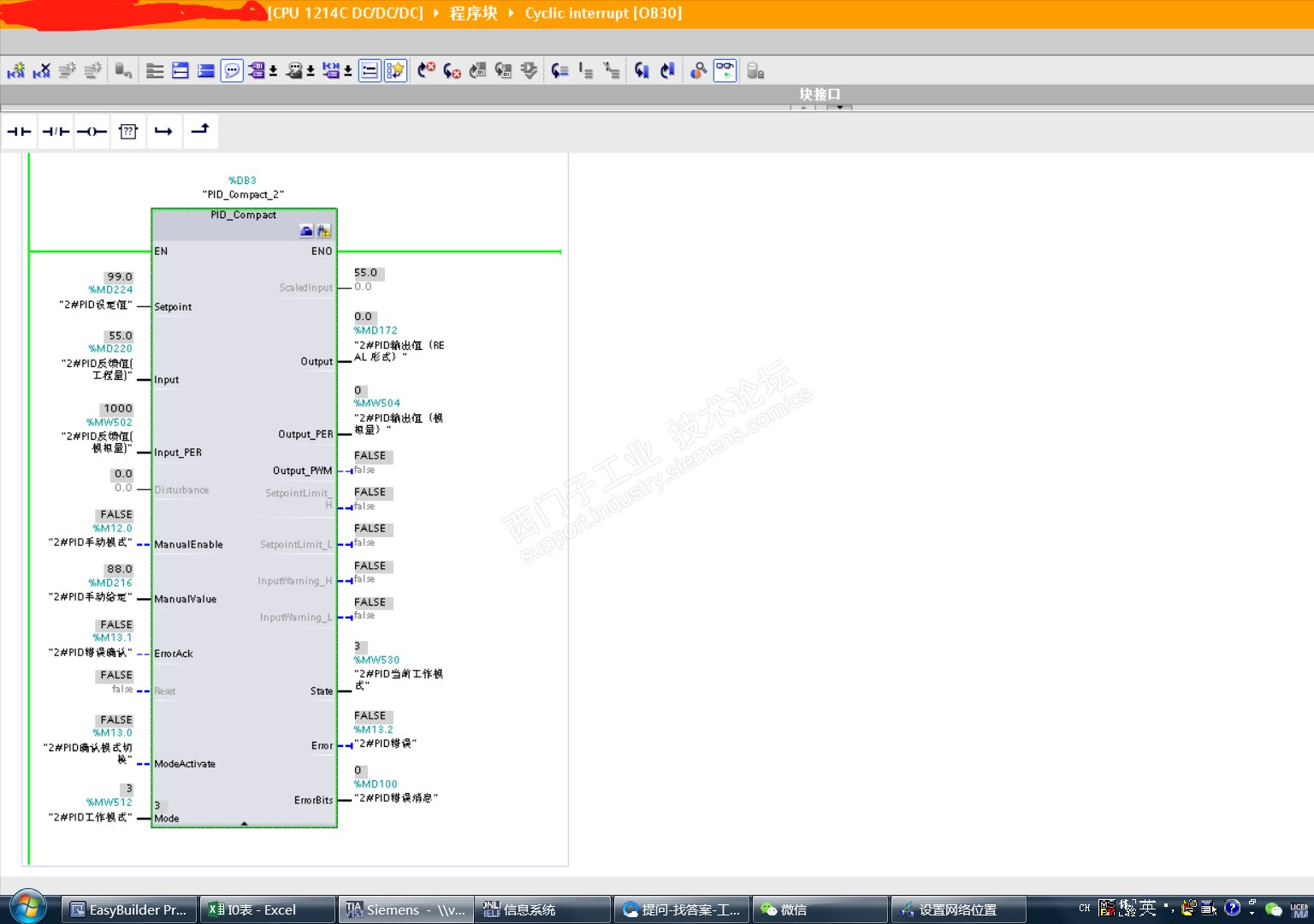Click the ScaledInput parameter label

(x=306, y=287)
